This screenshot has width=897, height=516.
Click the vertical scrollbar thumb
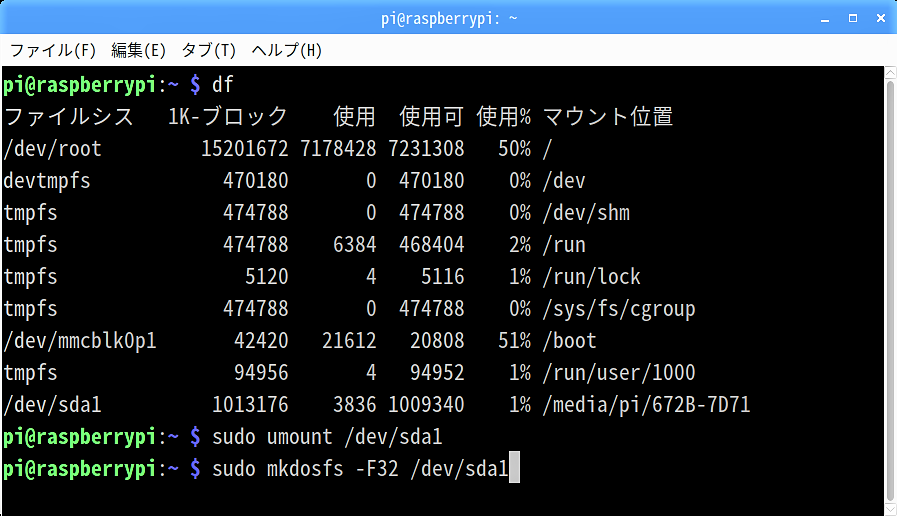coord(890,290)
